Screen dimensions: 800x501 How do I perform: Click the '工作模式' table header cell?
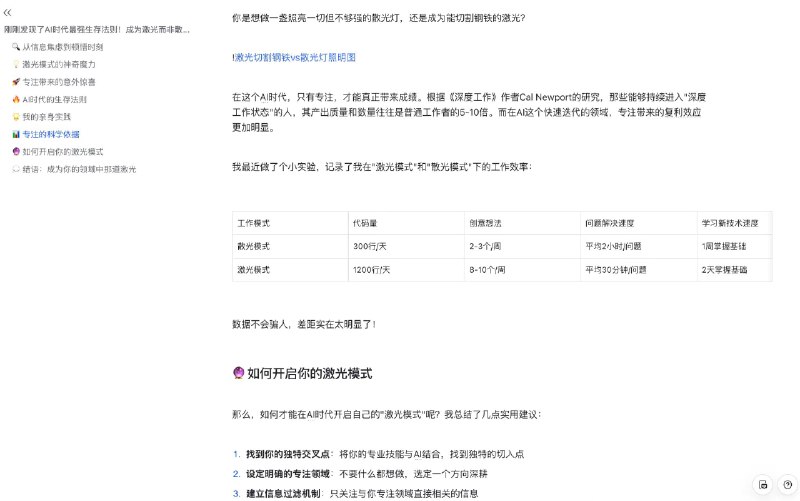290,223
